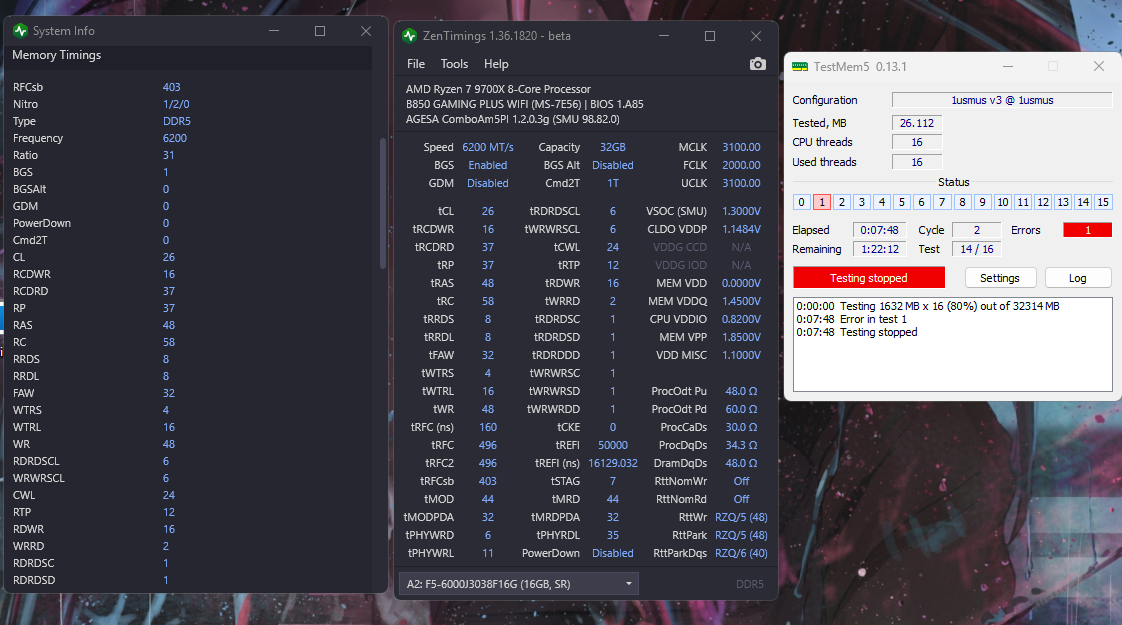Screen dimensions: 1122x625
Task: Open the File menu in ZenTimings
Action: (x=416, y=64)
